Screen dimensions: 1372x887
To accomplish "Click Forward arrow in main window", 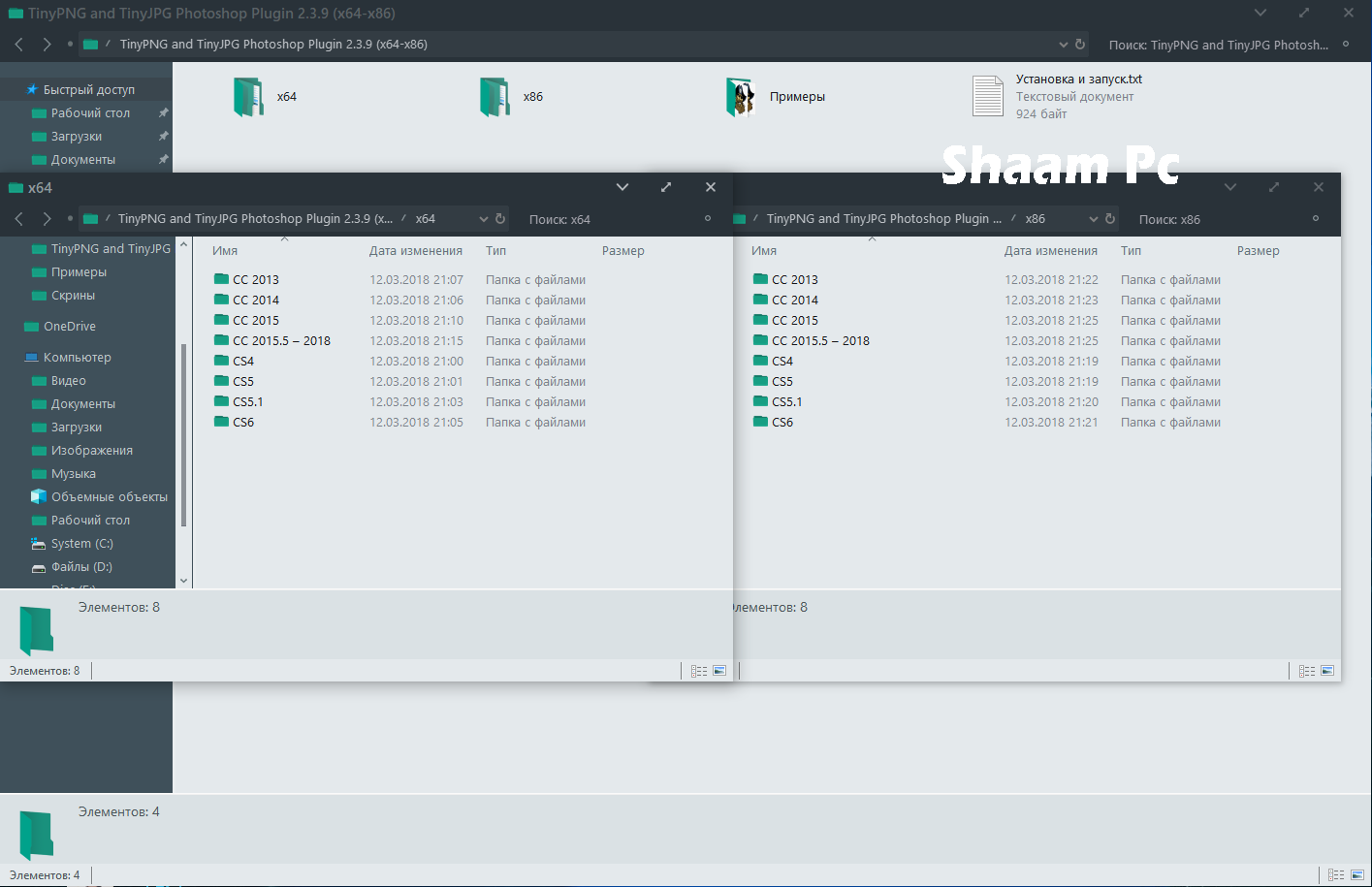I will (x=47, y=45).
